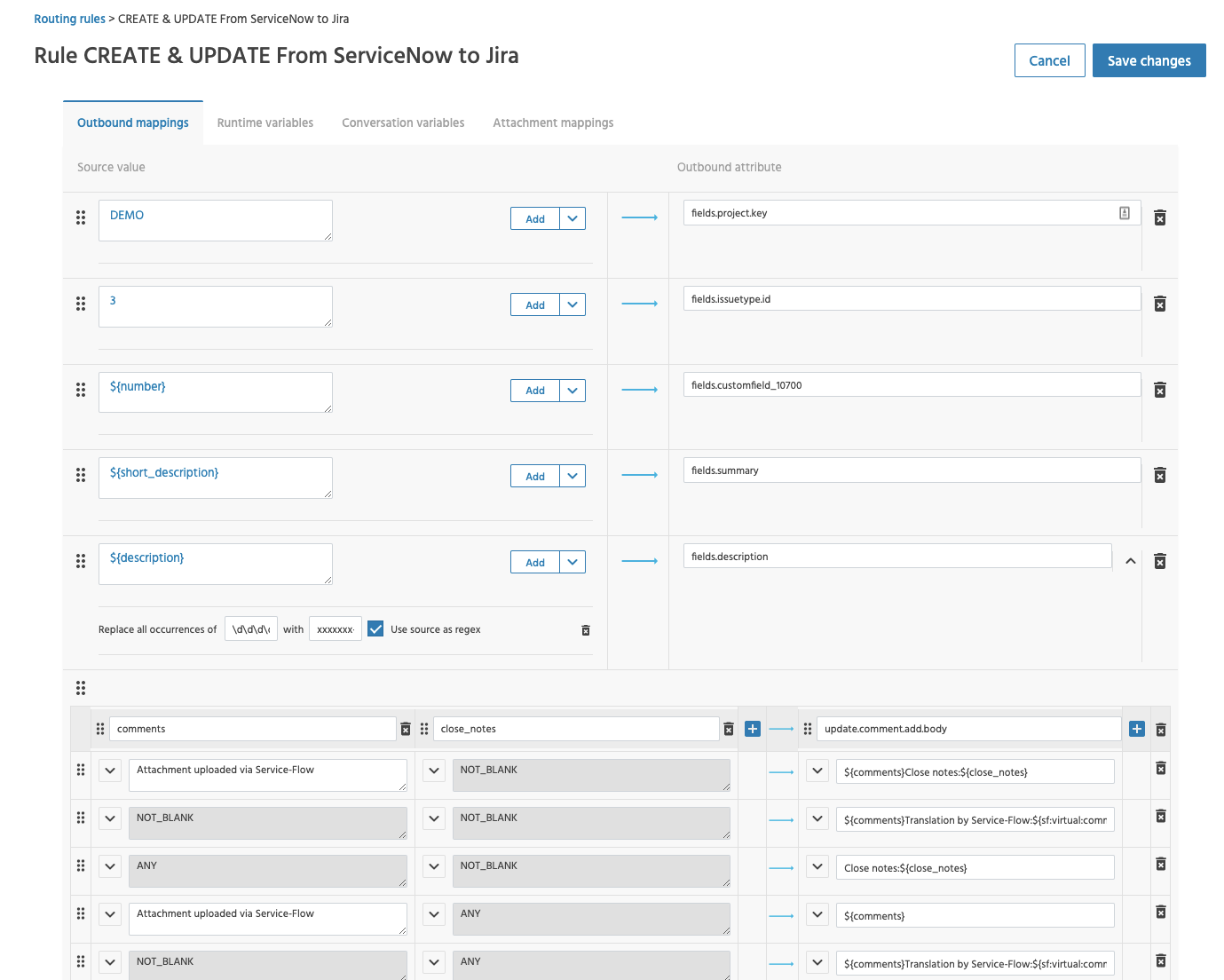Image resolution: width=1224 pixels, height=980 pixels.
Task: Delete the fields.project.key mapping row
Action: click(x=1159, y=217)
